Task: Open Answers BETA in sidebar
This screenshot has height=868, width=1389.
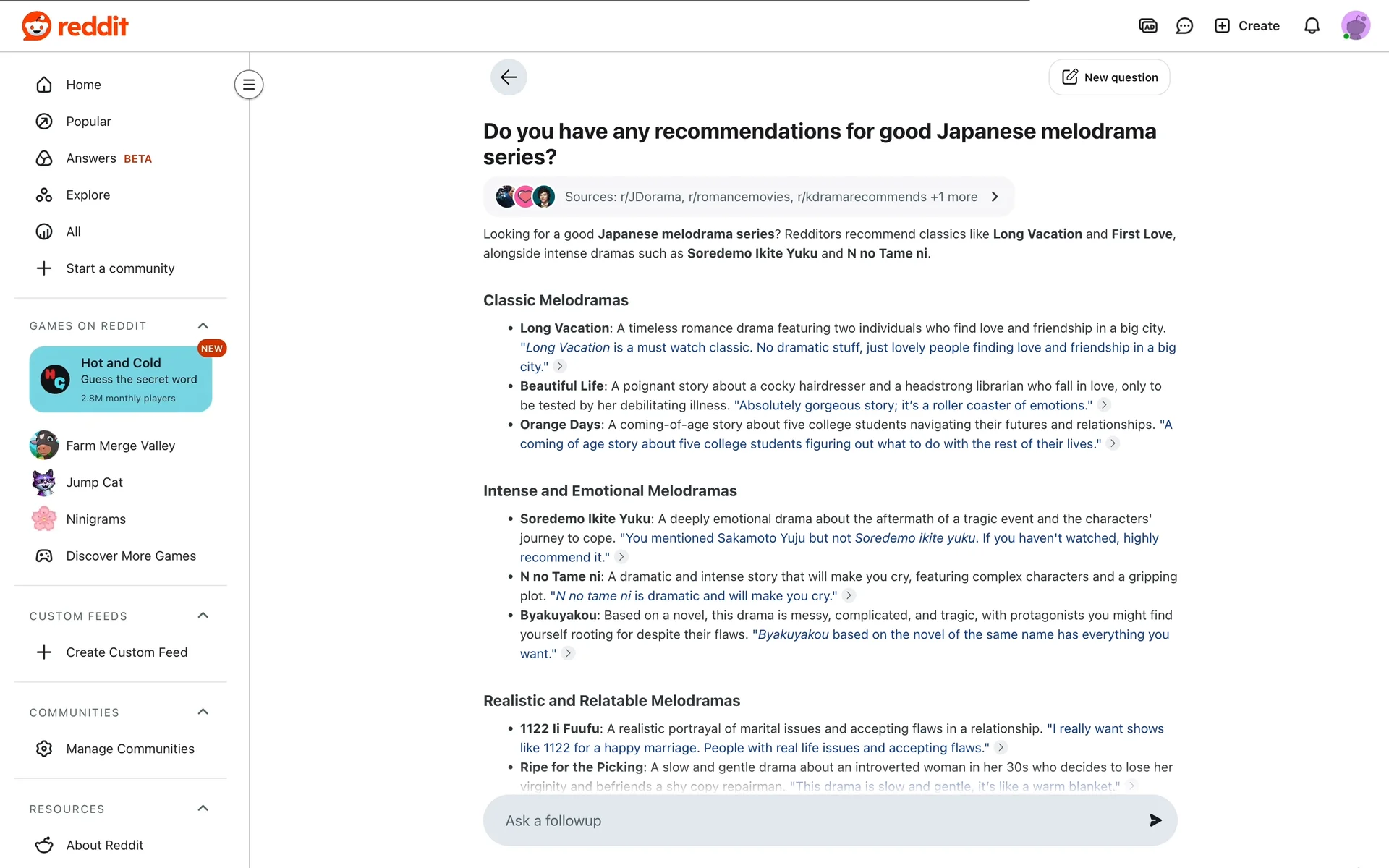Action: (x=91, y=158)
